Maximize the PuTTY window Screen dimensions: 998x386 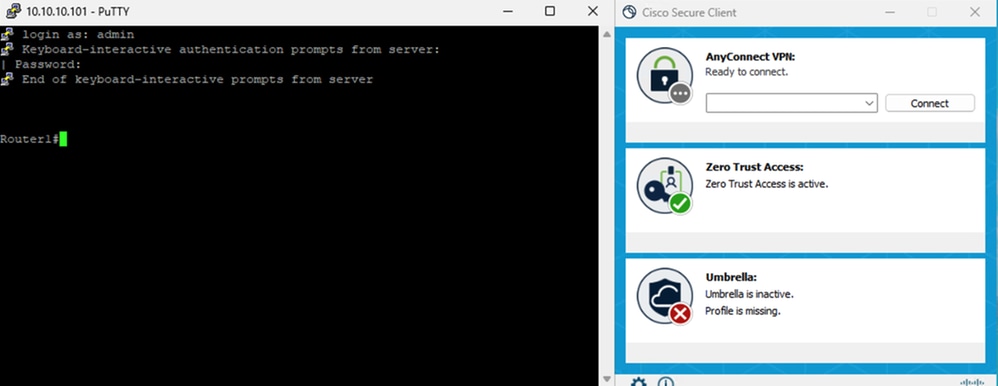[x=550, y=11]
